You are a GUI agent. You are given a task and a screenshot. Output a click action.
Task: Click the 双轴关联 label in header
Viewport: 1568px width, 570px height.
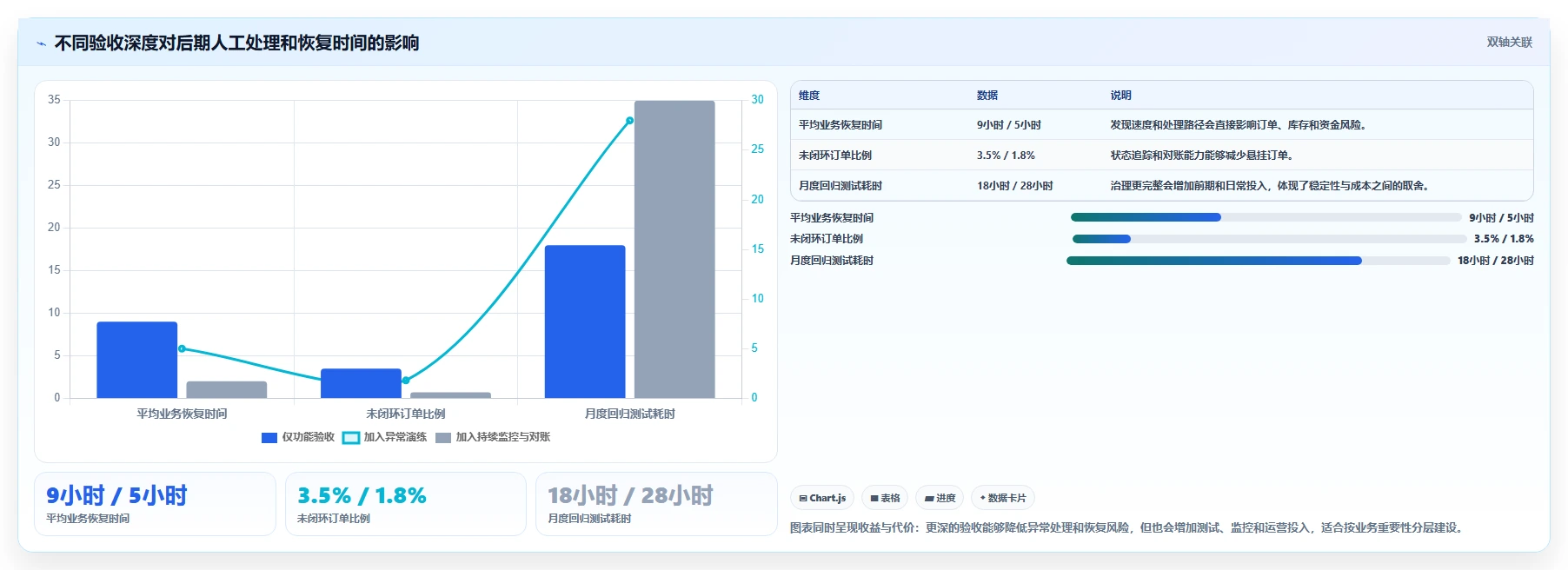[1509, 43]
